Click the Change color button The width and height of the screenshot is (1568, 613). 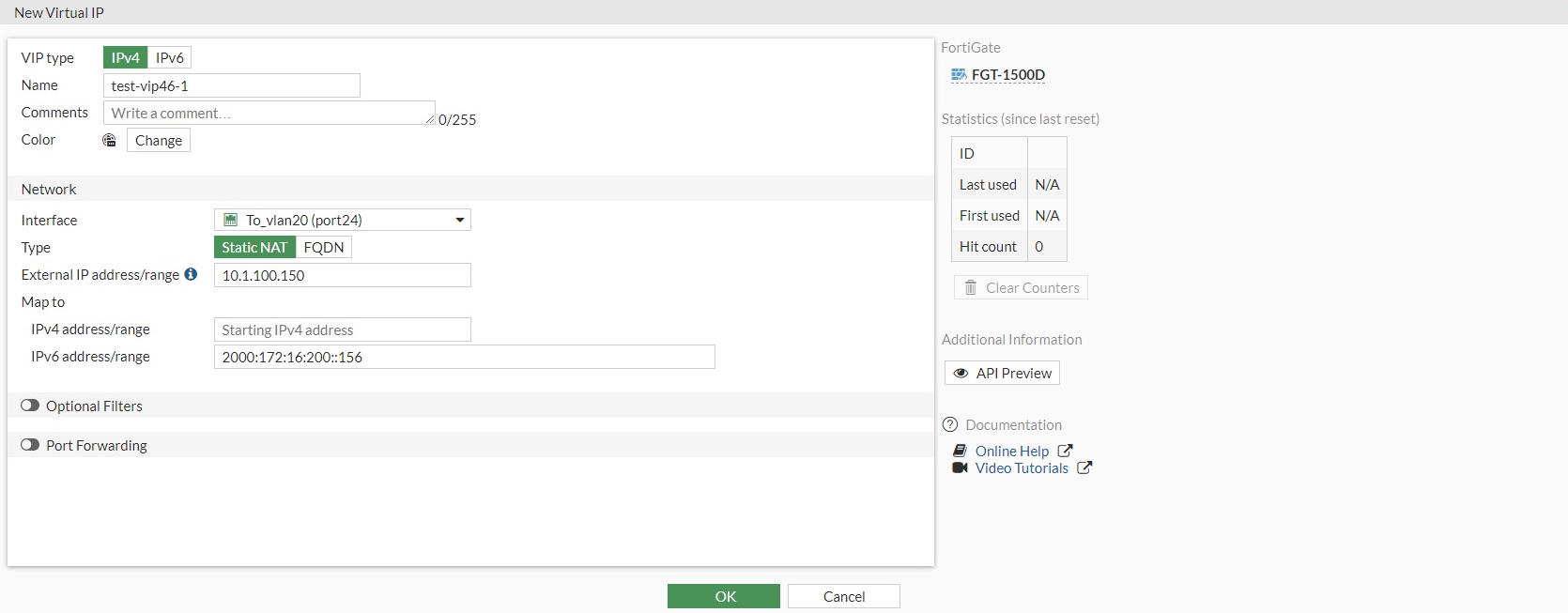[159, 141]
